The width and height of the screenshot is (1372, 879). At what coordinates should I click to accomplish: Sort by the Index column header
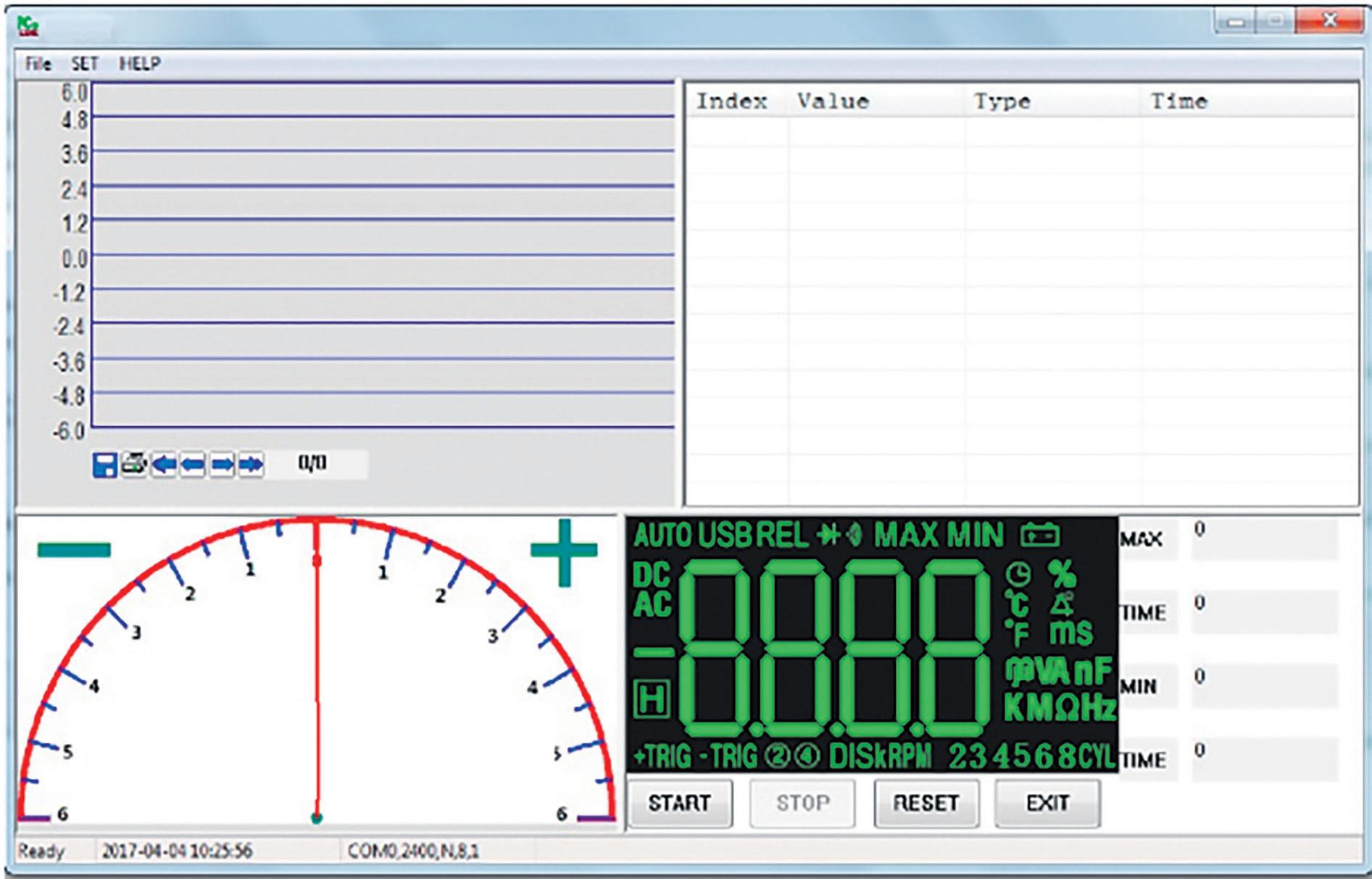pos(732,101)
